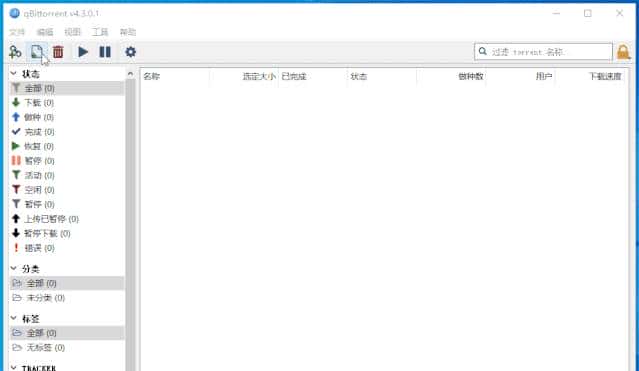Screen dimensions: 639x371
Task: Select the 暂停 (0) row with grey funnel icon
Action: 67,204
